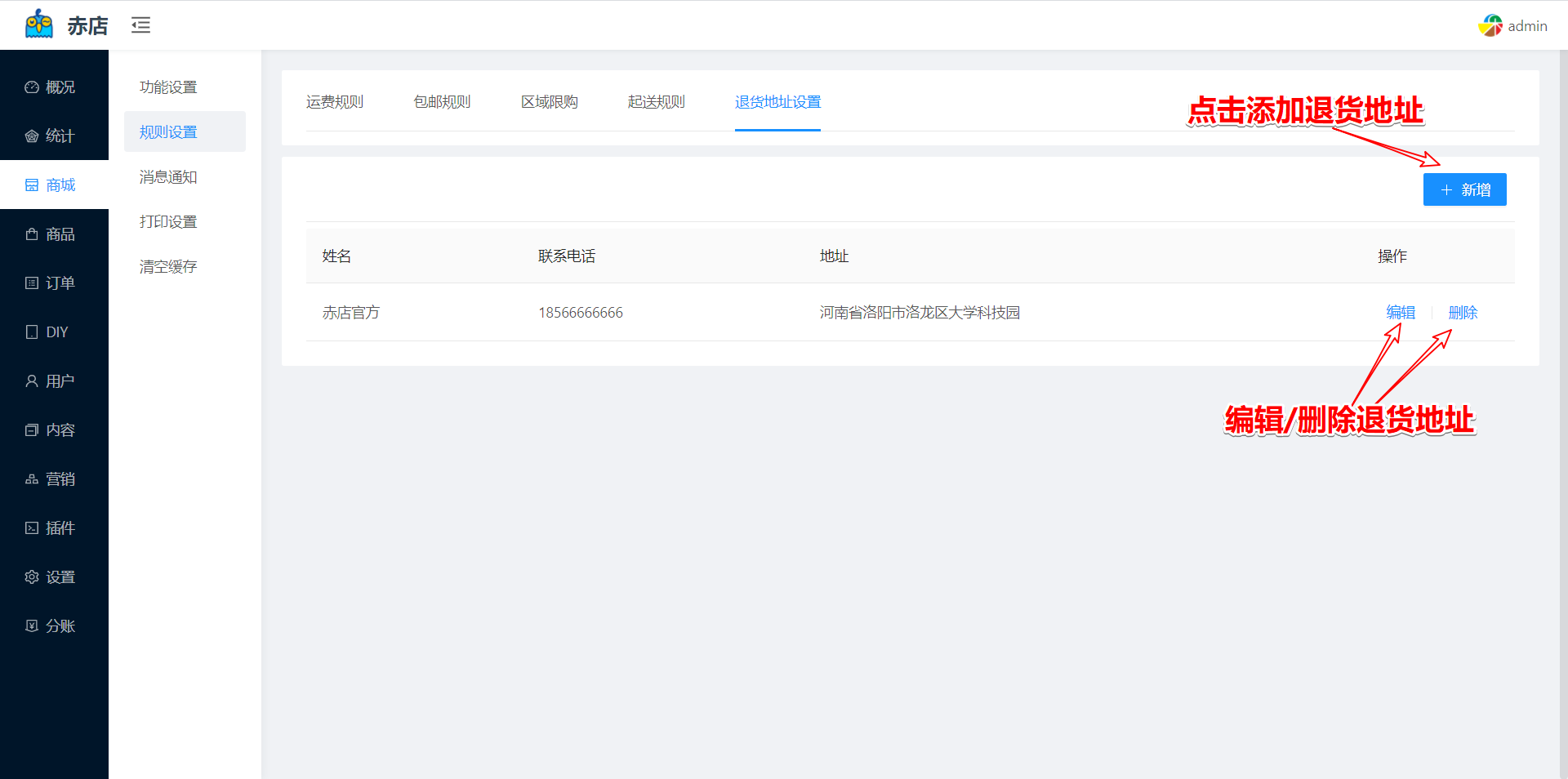Select 规则设置 in the submenu

168,132
